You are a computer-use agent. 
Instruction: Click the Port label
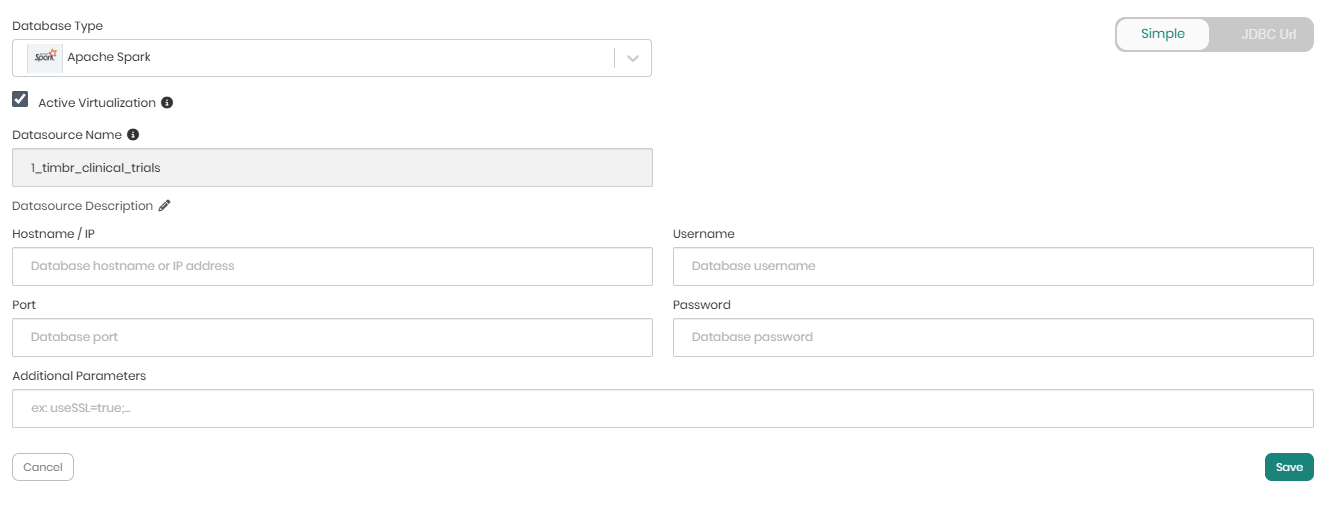[x=24, y=305]
